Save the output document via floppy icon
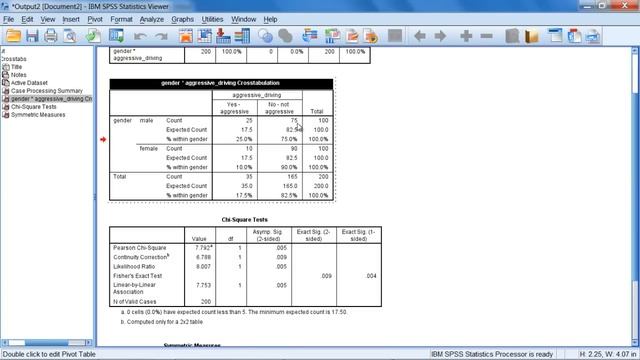Image resolution: width=640 pixels, height=360 pixels. [32, 36]
